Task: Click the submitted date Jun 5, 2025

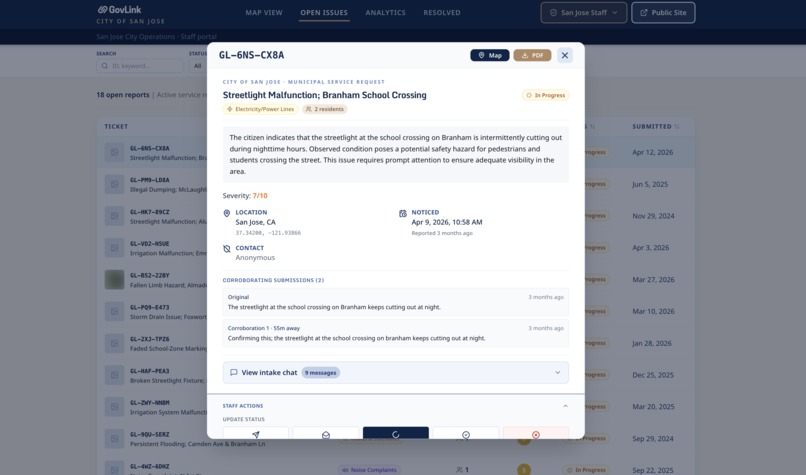Action: tap(650, 184)
